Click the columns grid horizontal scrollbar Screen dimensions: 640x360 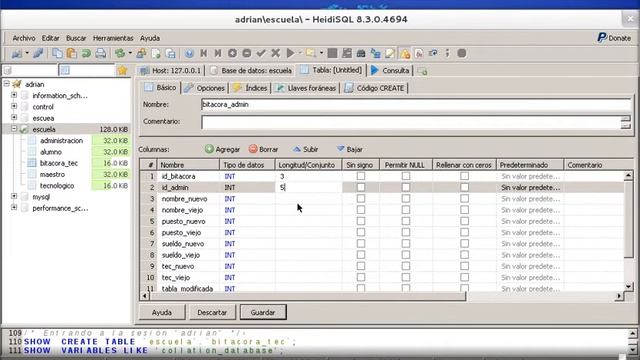(x=382, y=296)
